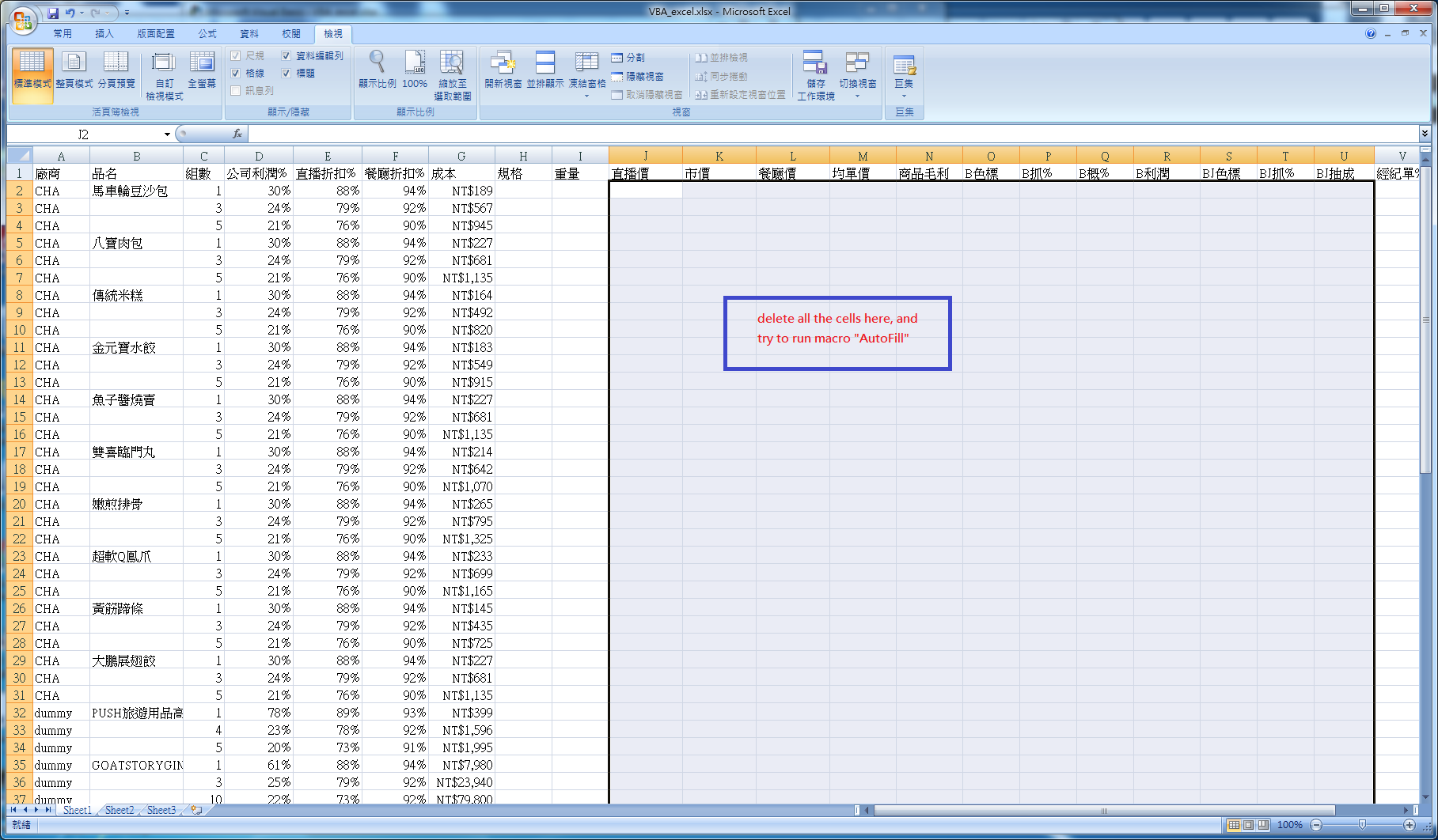Split the window using 分割
Screen dimensions: 1438x840
point(628,58)
